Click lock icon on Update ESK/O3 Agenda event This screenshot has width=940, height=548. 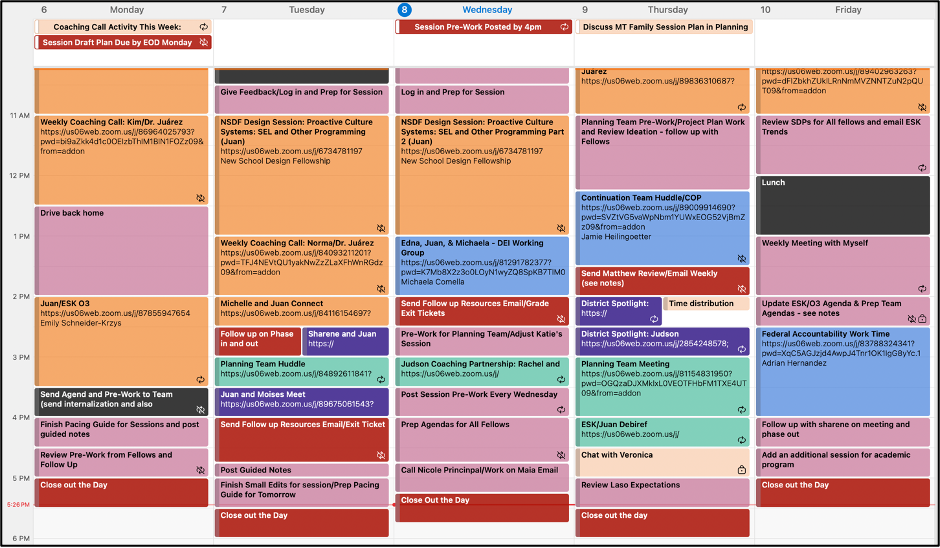tap(922, 319)
